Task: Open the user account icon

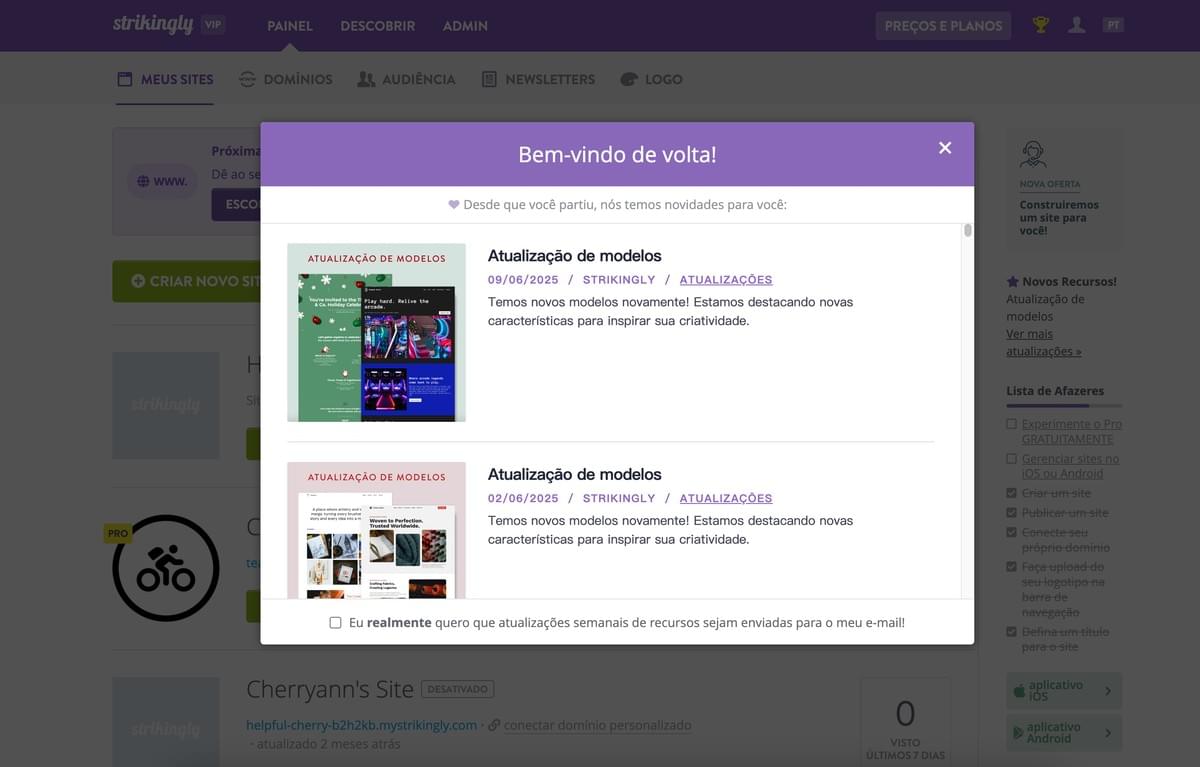Action: (1076, 25)
